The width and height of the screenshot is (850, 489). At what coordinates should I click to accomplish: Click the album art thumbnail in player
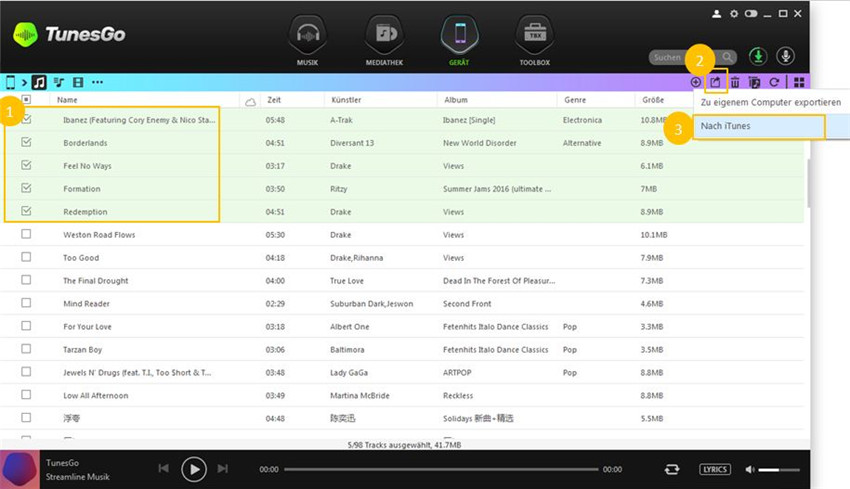point(20,469)
